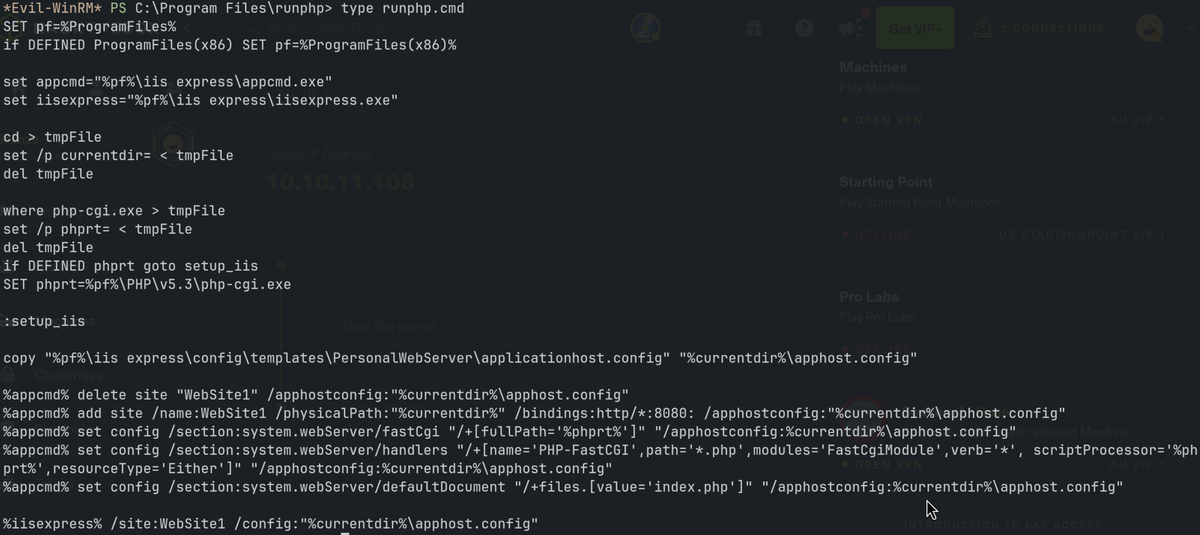
Task: Click the padlock icon beside Challenges
Action: [9, 375]
